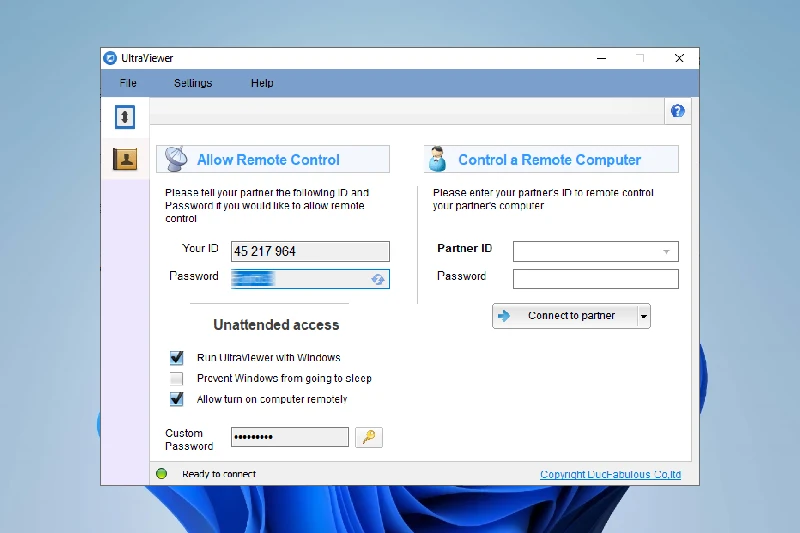This screenshot has height=533, width=800.
Task: Open the contacts address book sidebar icon
Action: pos(124,158)
